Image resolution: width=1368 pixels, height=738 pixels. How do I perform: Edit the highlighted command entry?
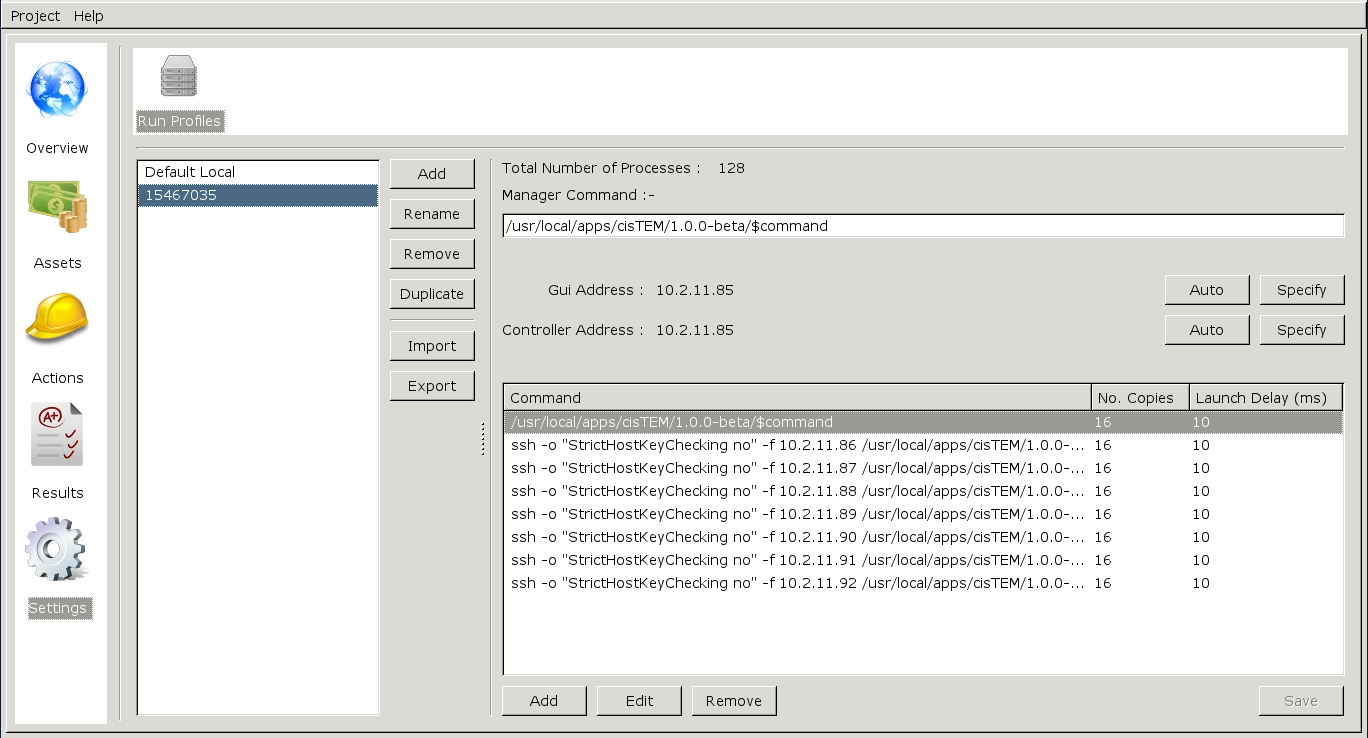point(639,700)
